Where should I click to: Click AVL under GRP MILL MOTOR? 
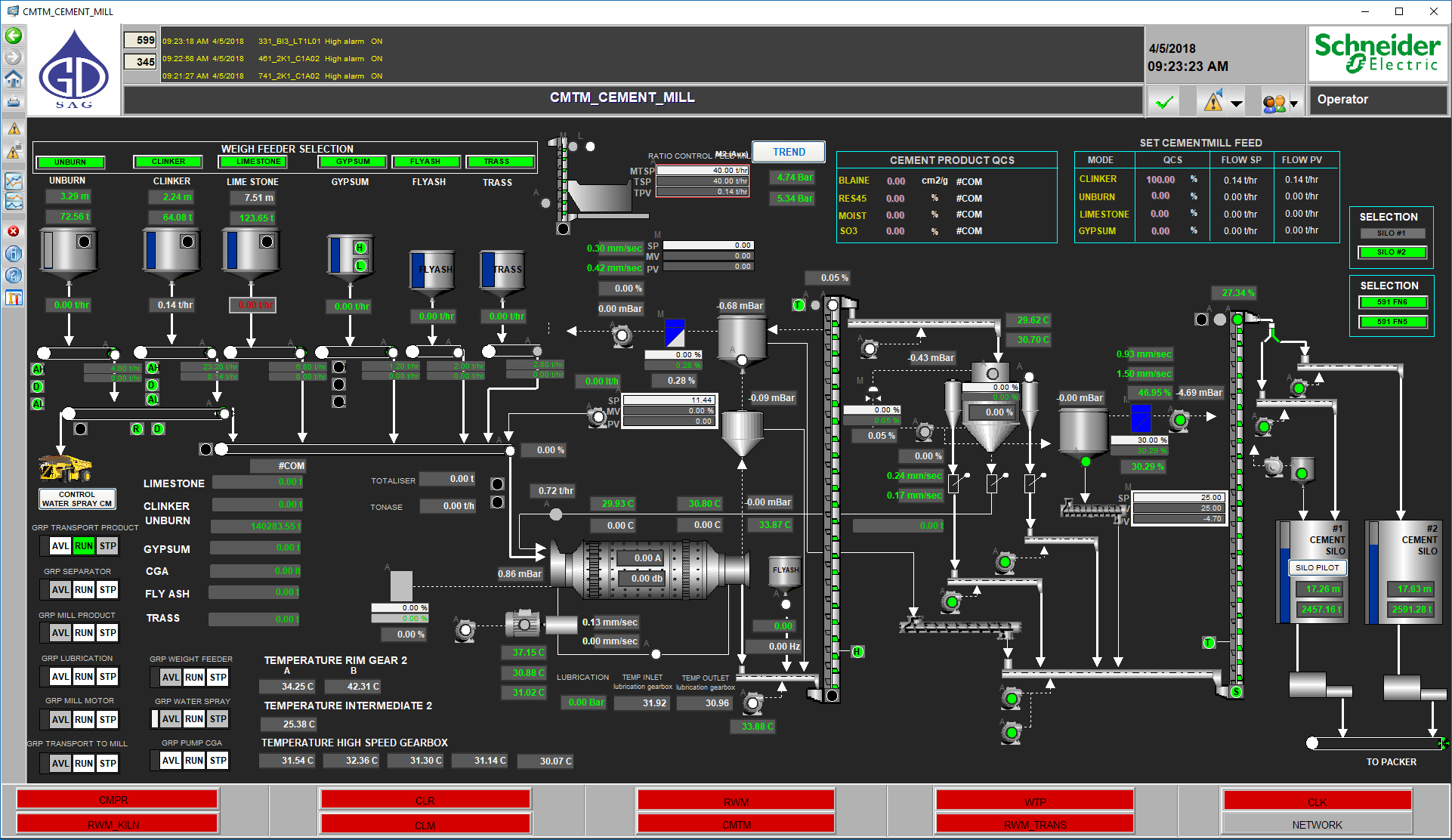click(x=60, y=719)
